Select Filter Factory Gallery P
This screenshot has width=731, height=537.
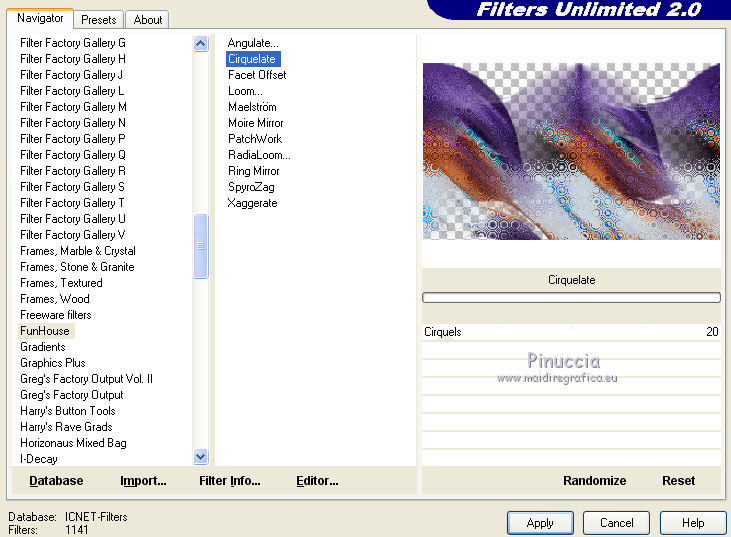pyautogui.click(x=73, y=139)
